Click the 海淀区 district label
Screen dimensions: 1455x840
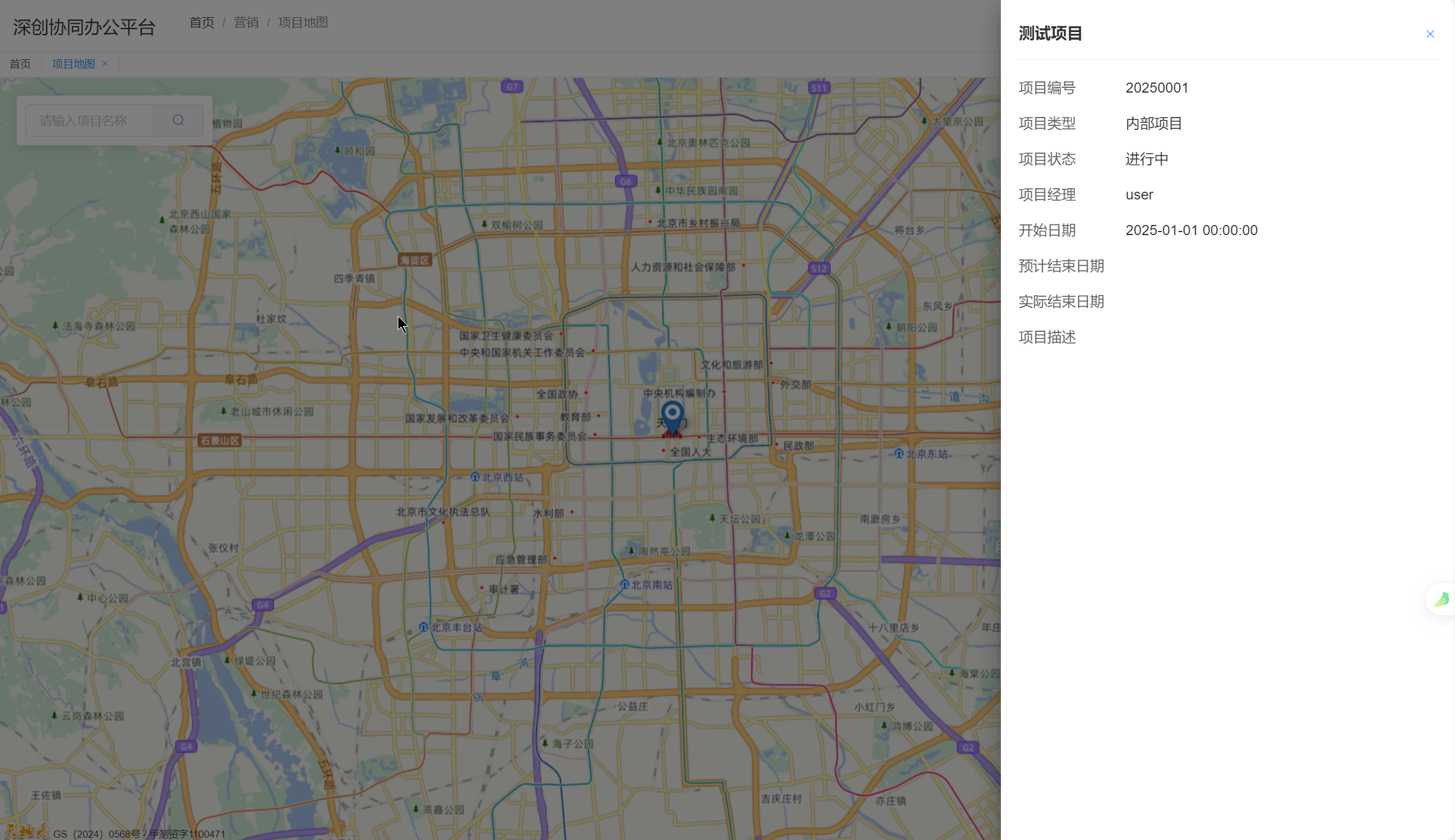coord(414,260)
